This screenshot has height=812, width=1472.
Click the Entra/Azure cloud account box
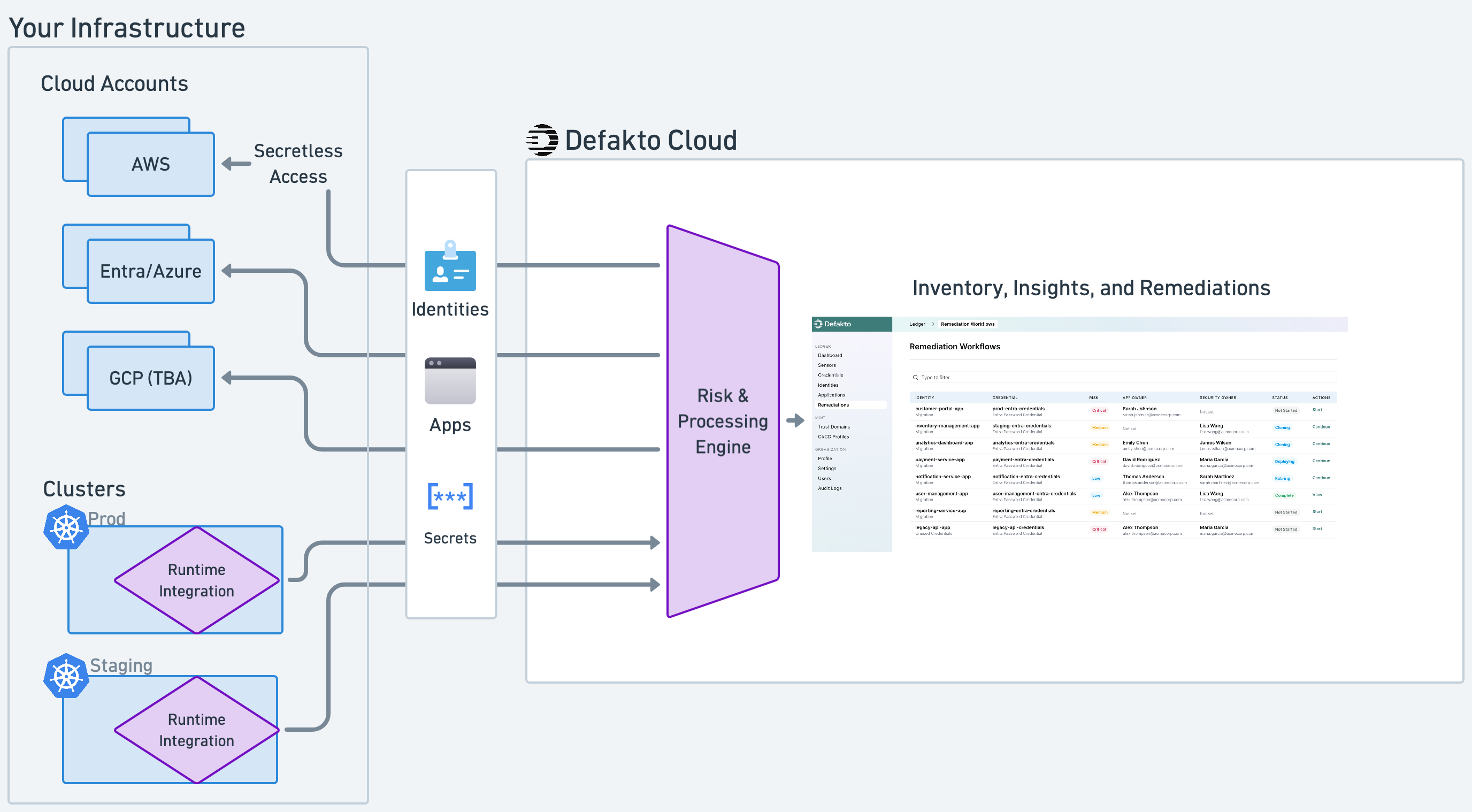[x=150, y=271]
